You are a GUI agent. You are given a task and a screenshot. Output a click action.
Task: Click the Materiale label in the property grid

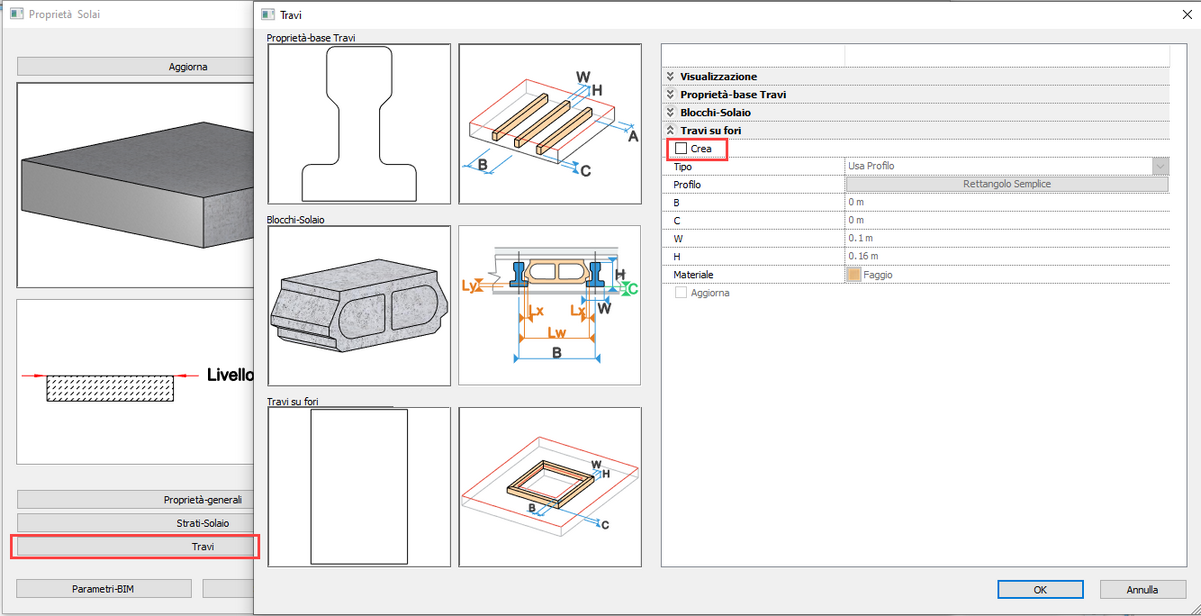click(693, 275)
